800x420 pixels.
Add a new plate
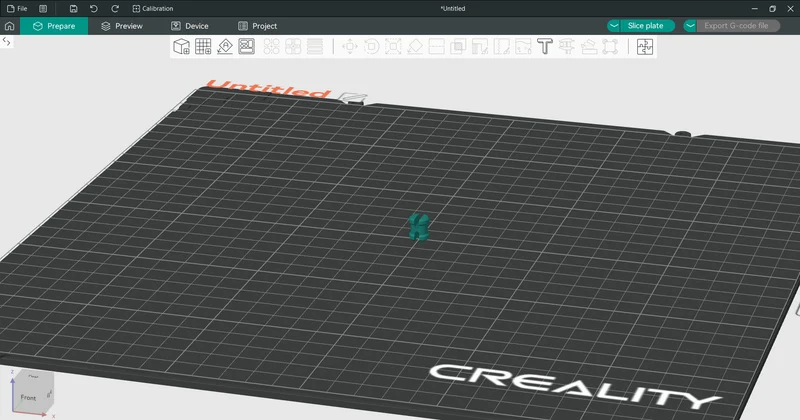coord(203,46)
